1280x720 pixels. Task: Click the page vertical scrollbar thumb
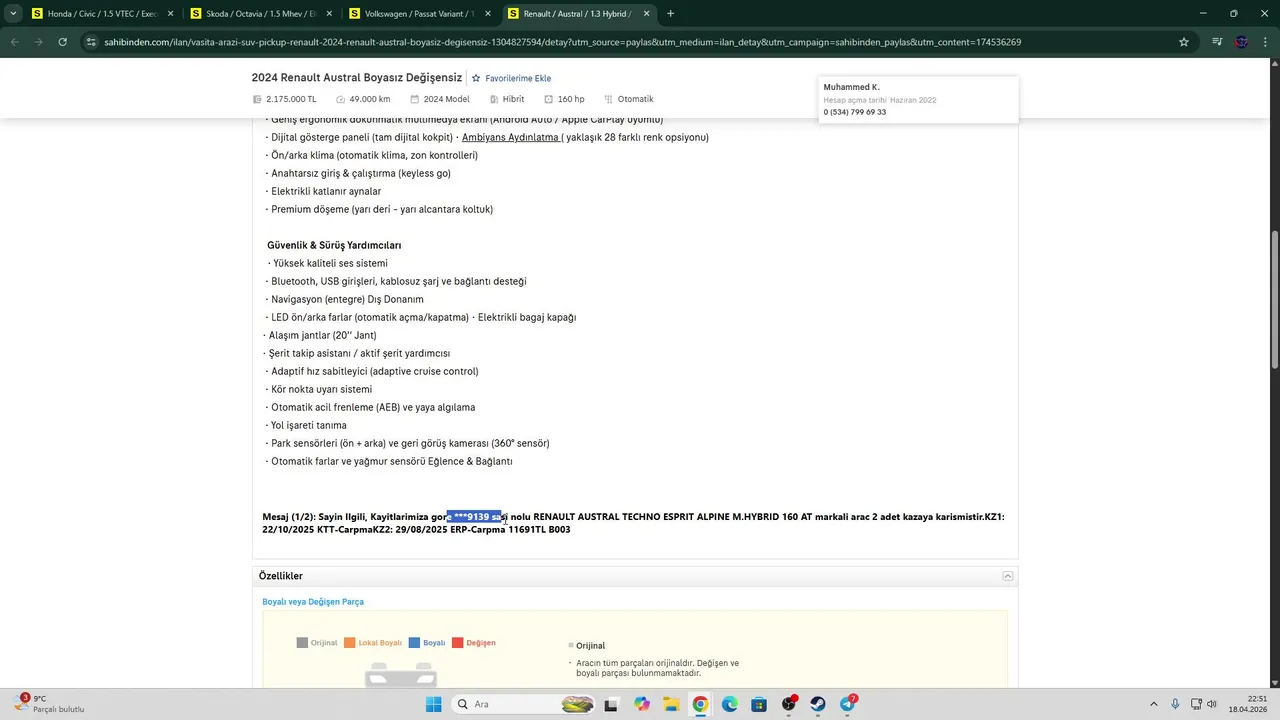(x=1274, y=298)
